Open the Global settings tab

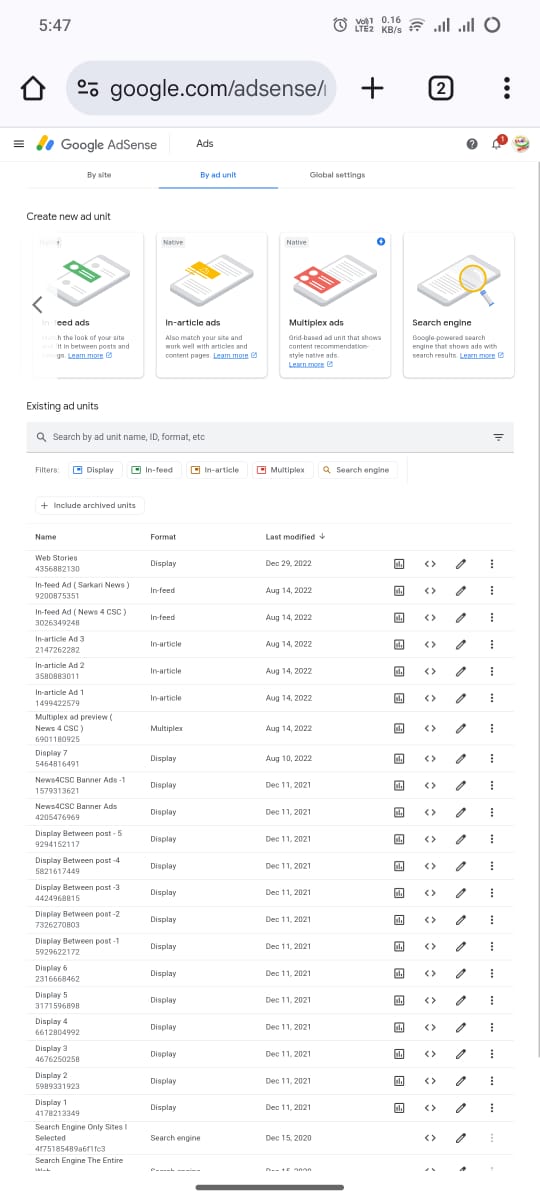(x=337, y=175)
